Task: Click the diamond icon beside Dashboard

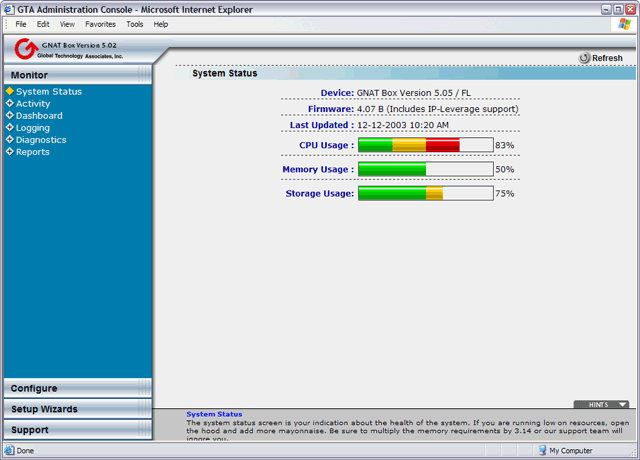Action: pos(10,115)
